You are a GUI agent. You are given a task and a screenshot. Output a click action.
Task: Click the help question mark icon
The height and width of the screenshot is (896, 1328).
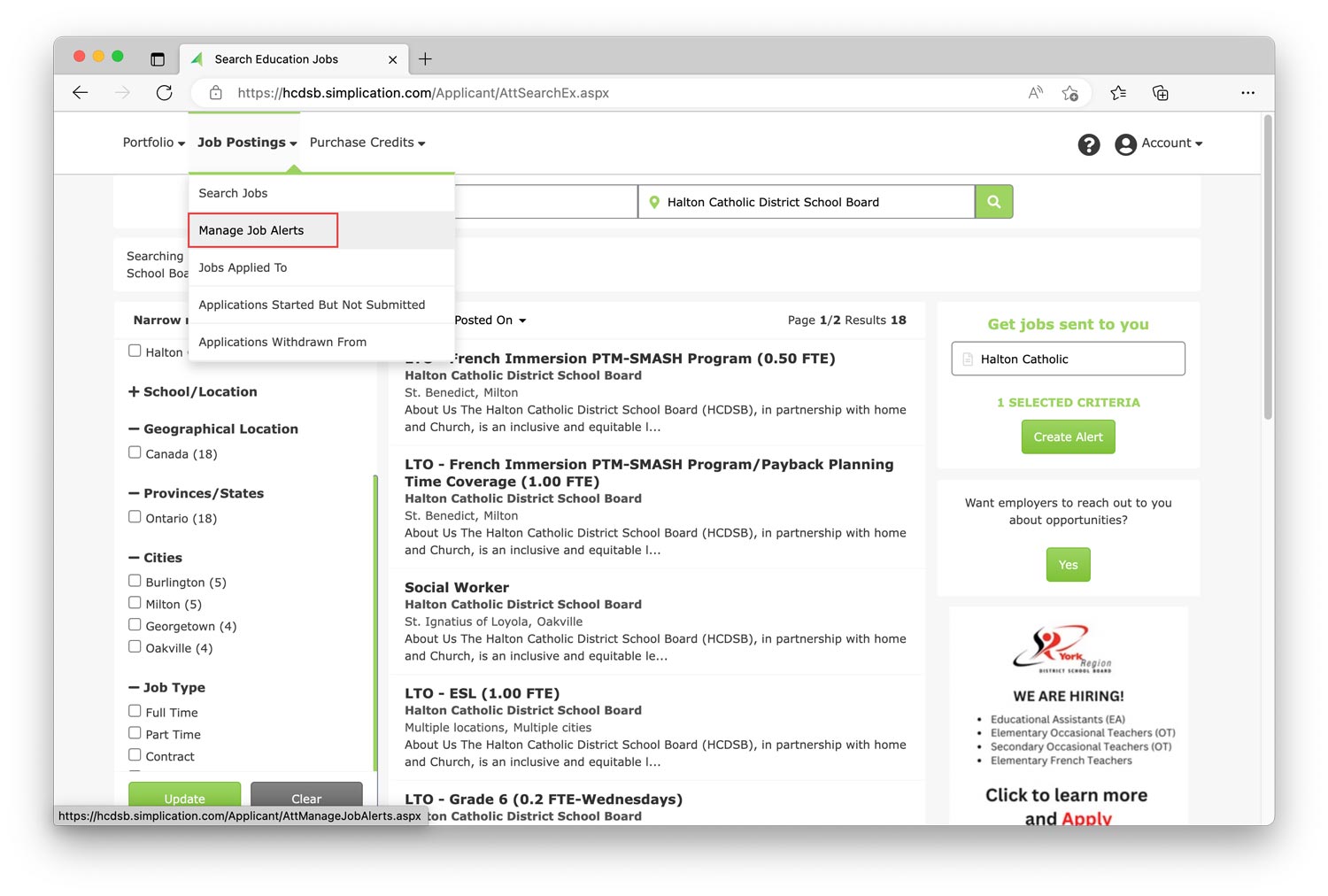point(1088,144)
